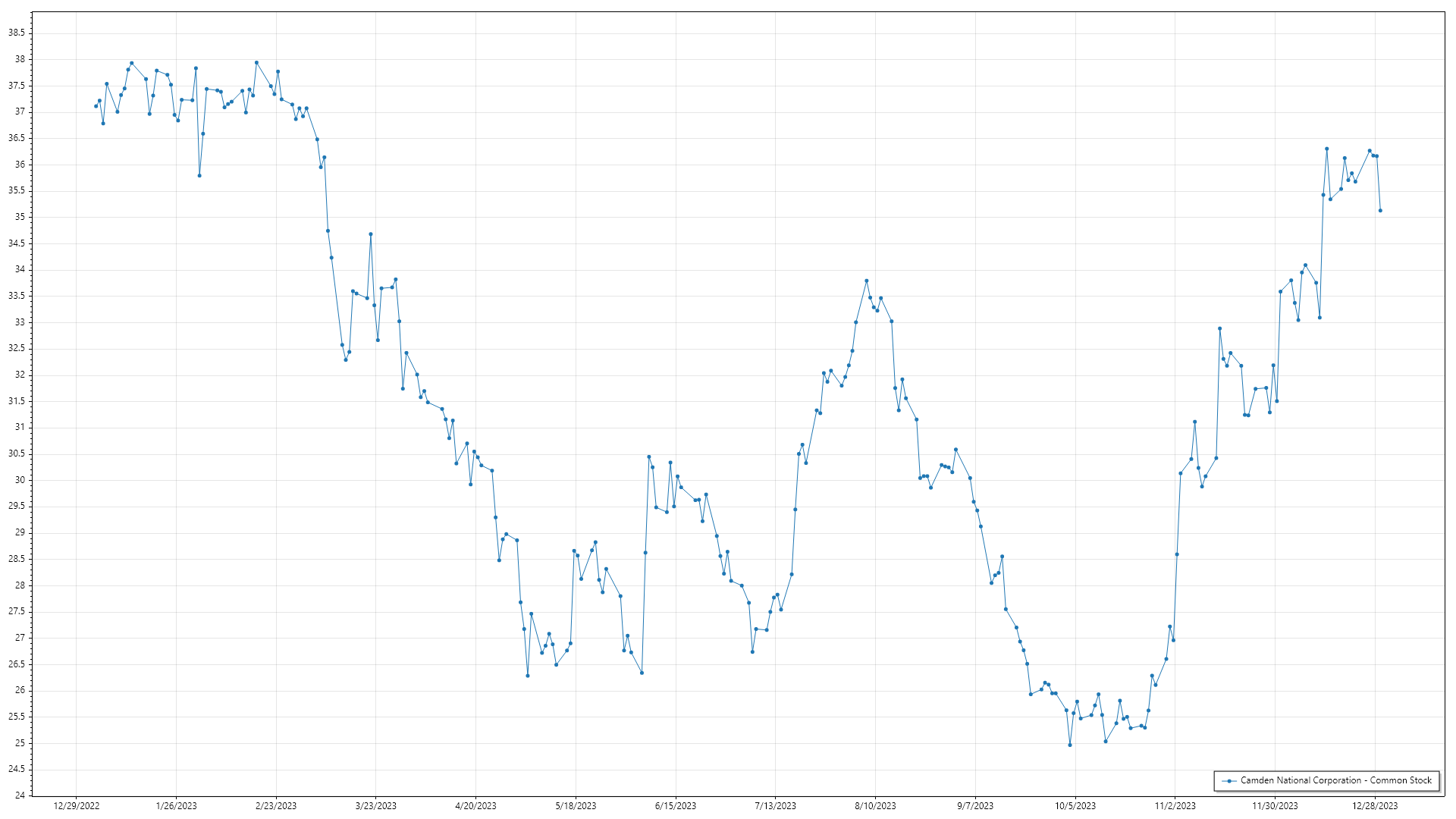Click the 24 y-axis value label
Screen dimensions: 1456x819
tap(20, 795)
